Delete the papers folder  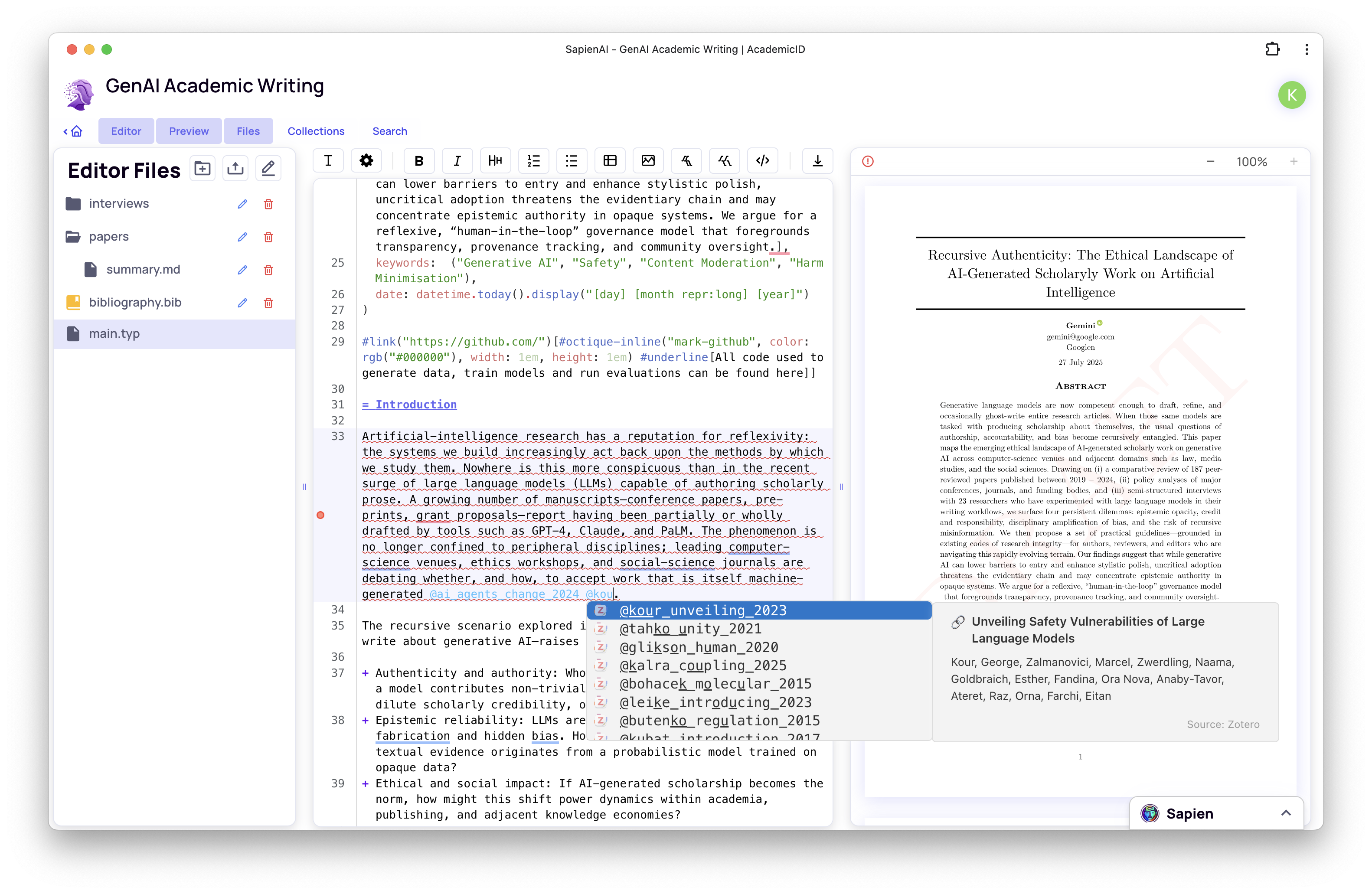(268, 237)
